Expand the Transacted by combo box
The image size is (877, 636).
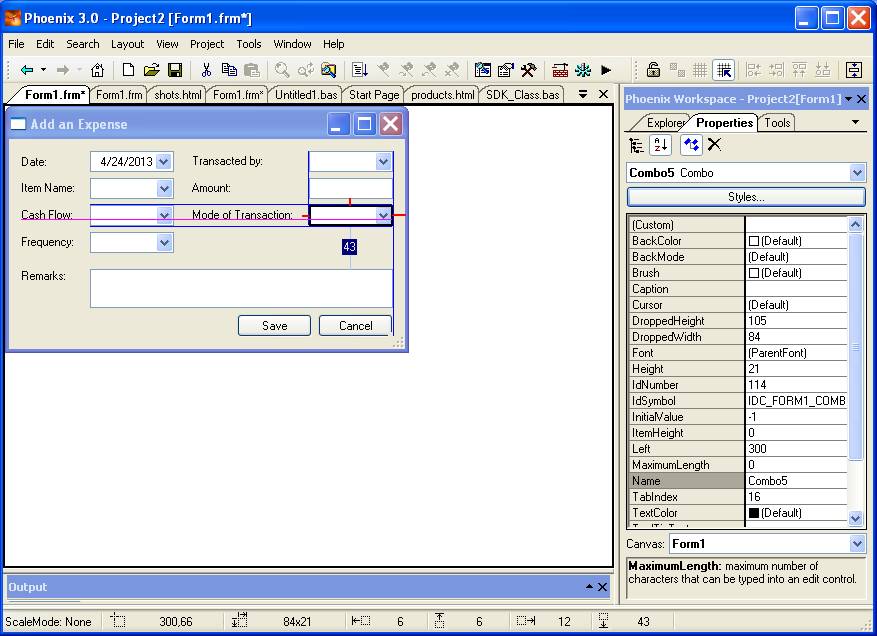[383, 162]
